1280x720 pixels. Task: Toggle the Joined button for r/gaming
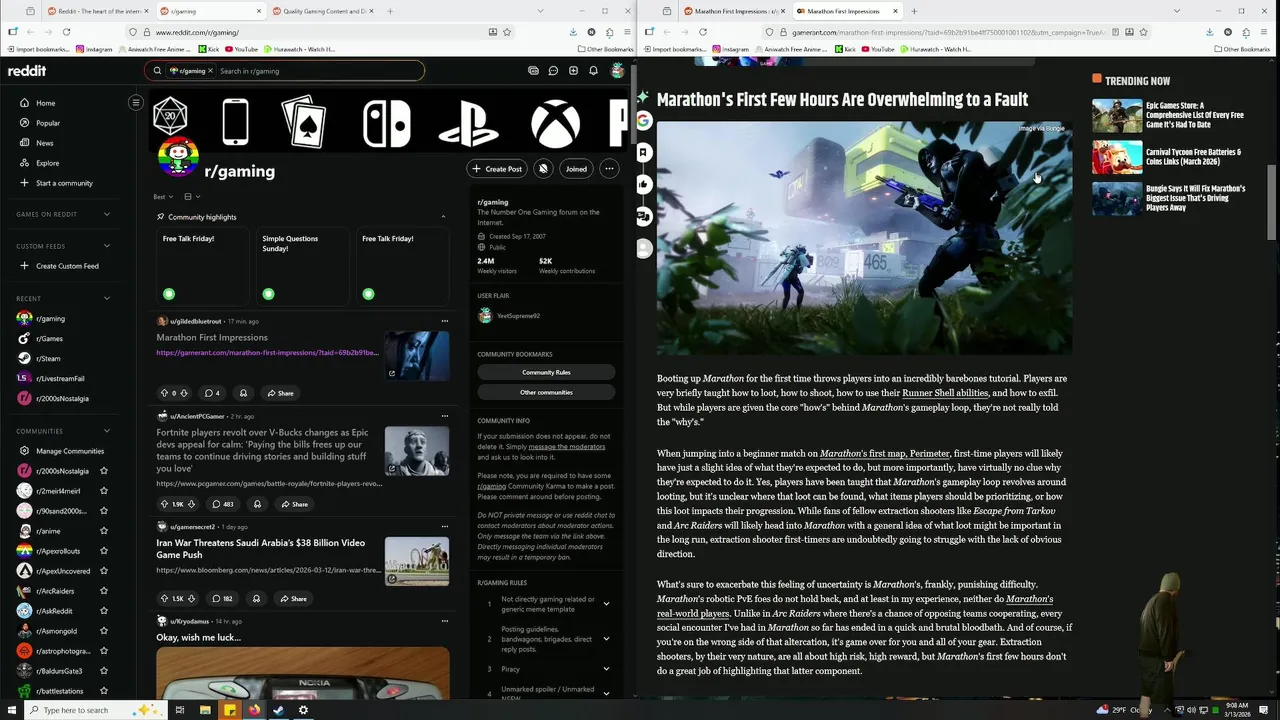pos(576,169)
